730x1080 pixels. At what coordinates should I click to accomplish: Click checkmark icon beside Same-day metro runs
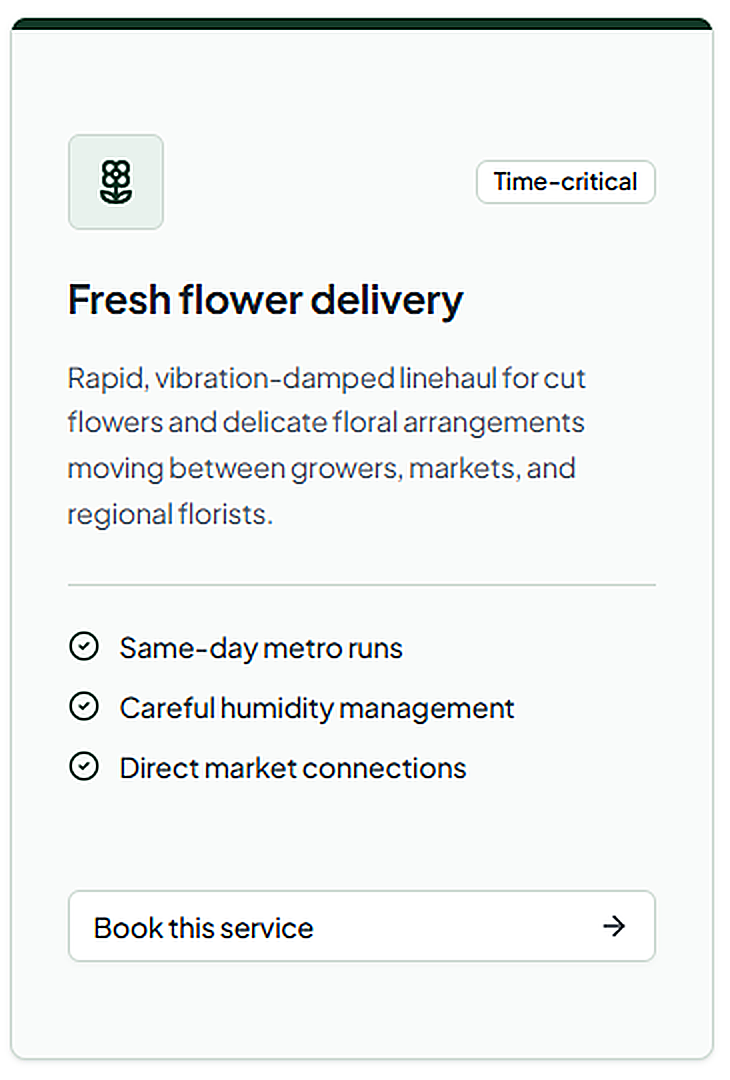pyautogui.click(x=84, y=647)
